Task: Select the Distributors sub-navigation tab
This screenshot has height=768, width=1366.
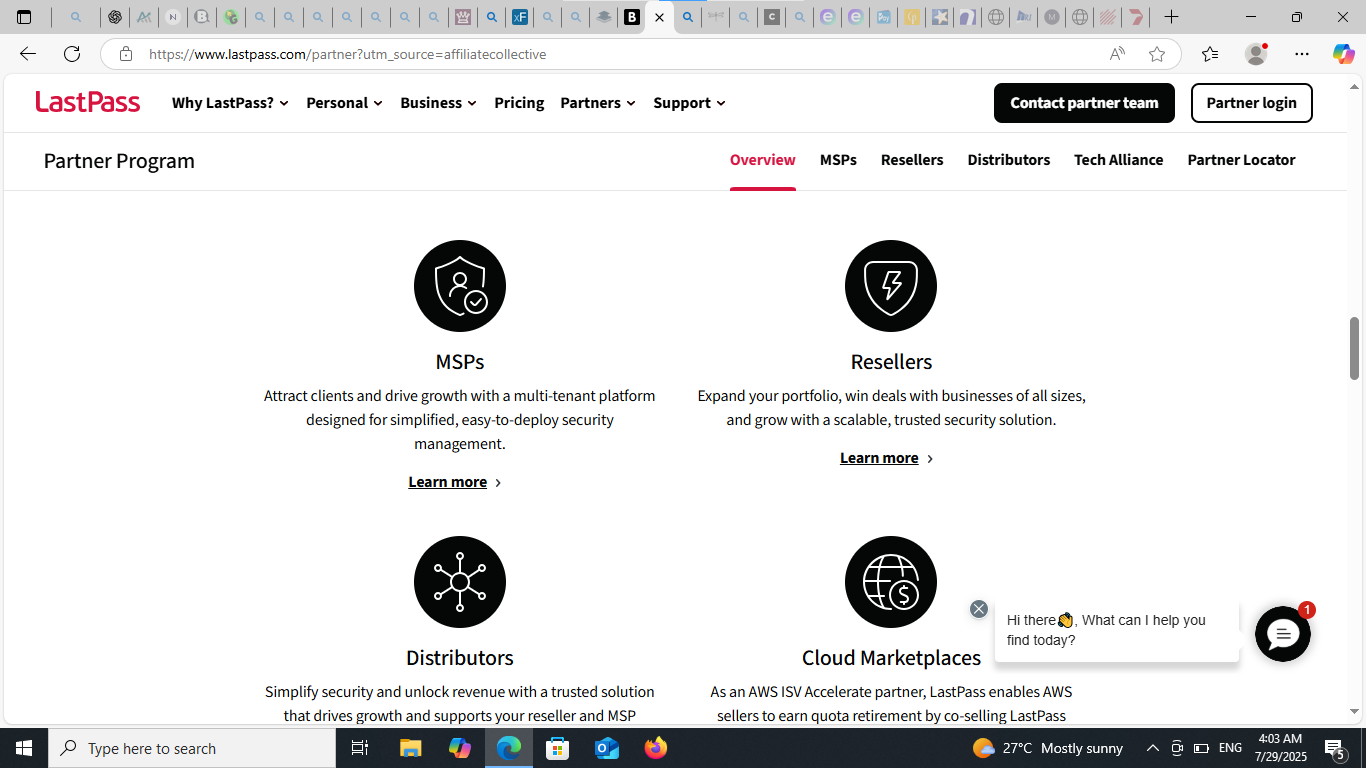Action: [1009, 160]
